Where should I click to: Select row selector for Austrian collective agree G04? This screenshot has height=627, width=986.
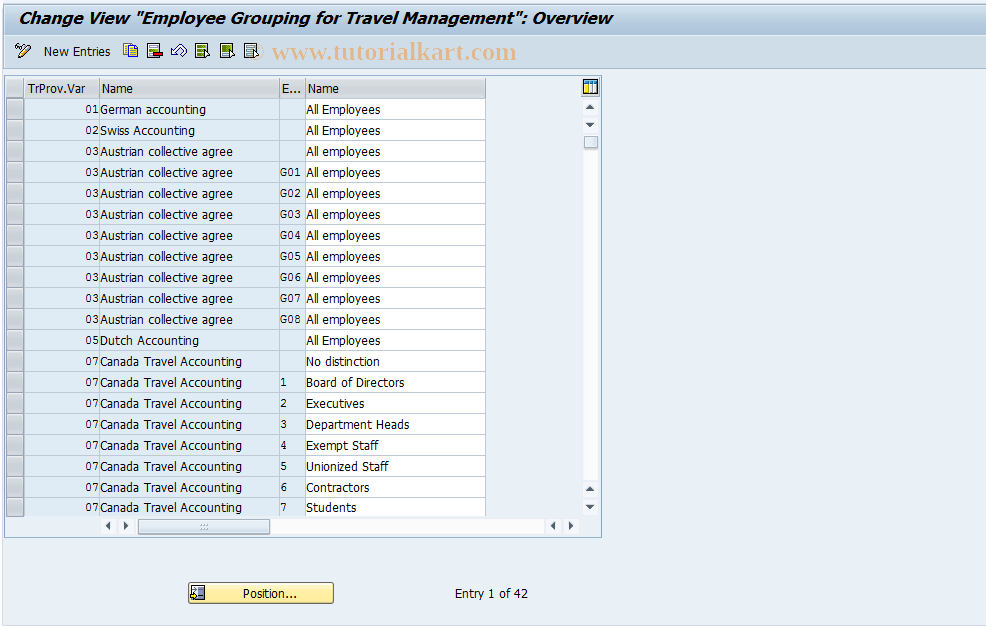[15, 235]
